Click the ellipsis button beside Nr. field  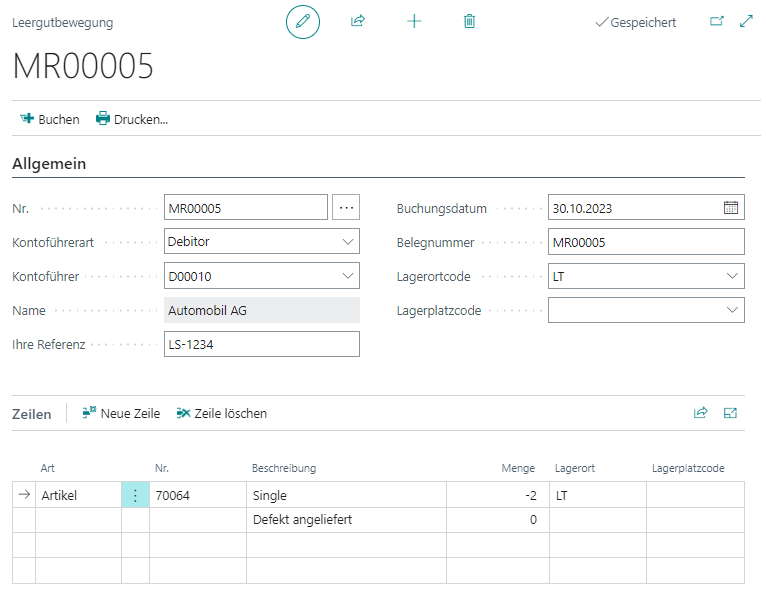(346, 208)
